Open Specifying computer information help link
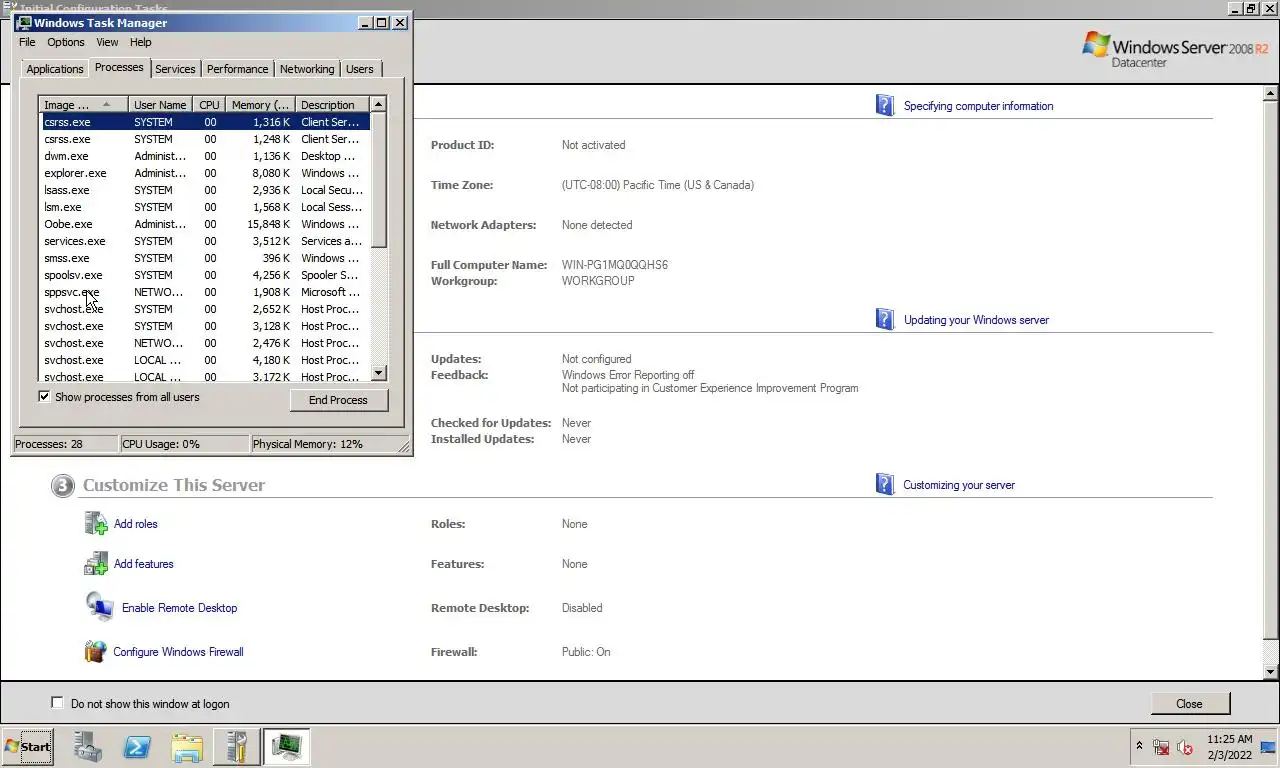This screenshot has width=1280, height=768. click(x=978, y=106)
